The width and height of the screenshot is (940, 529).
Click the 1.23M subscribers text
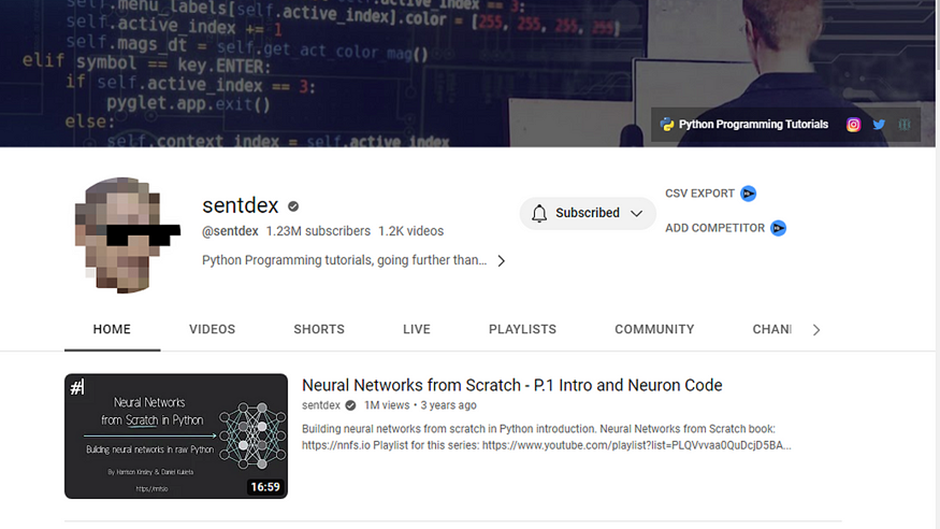point(318,231)
